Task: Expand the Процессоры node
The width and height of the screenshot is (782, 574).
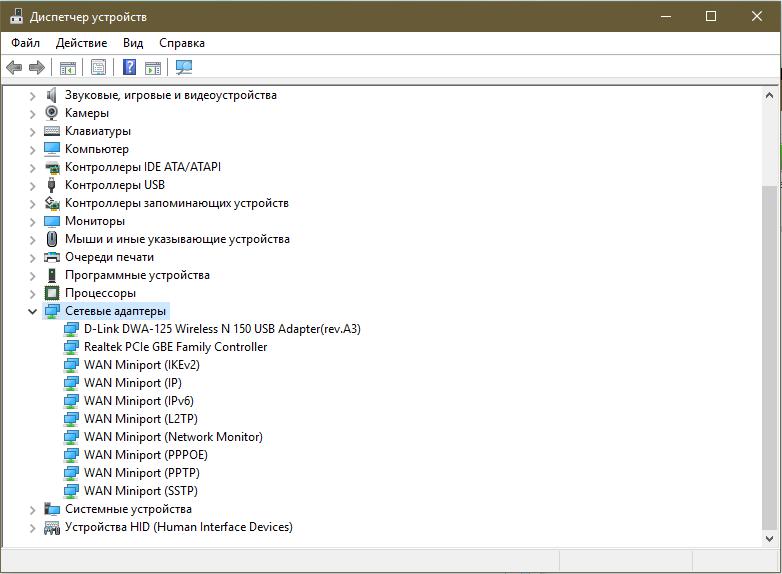Action: tap(32, 293)
